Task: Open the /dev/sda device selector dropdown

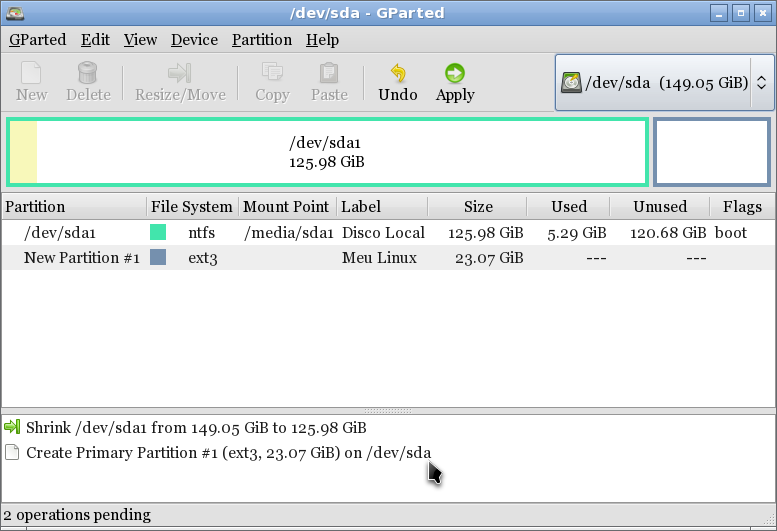Action: [664, 82]
